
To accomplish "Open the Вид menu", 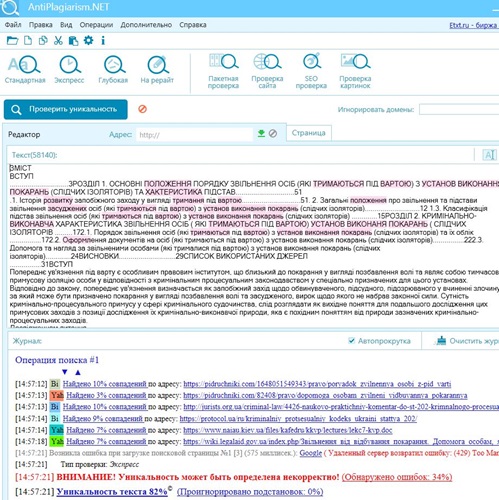I will click(x=66, y=25).
